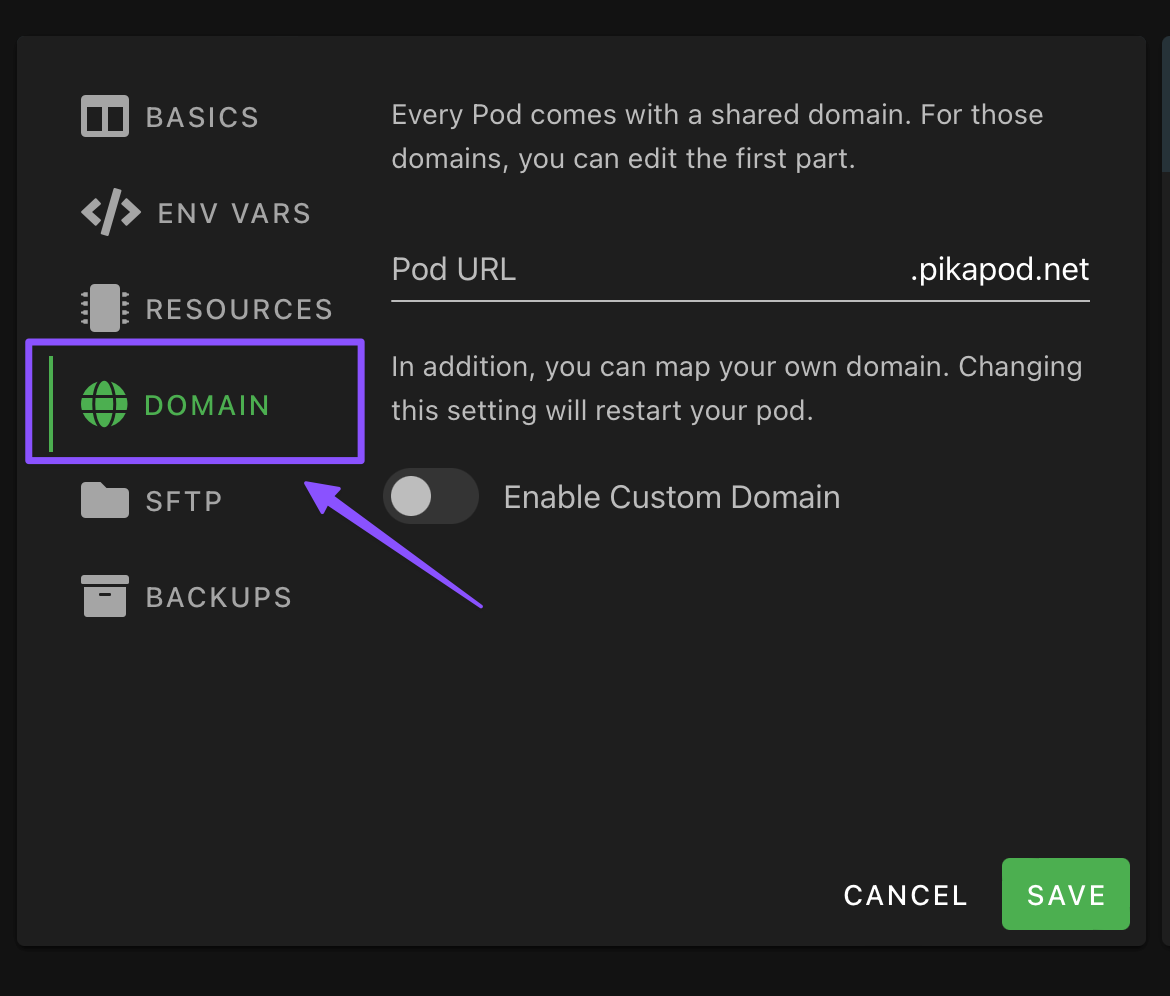Click the shared domain description text
The image size is (1170, 996).
717,137
